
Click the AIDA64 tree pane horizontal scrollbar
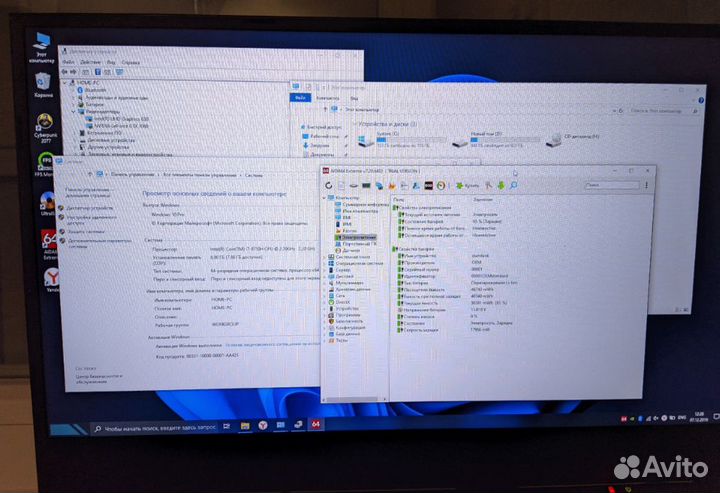click(x=354, y=399)
